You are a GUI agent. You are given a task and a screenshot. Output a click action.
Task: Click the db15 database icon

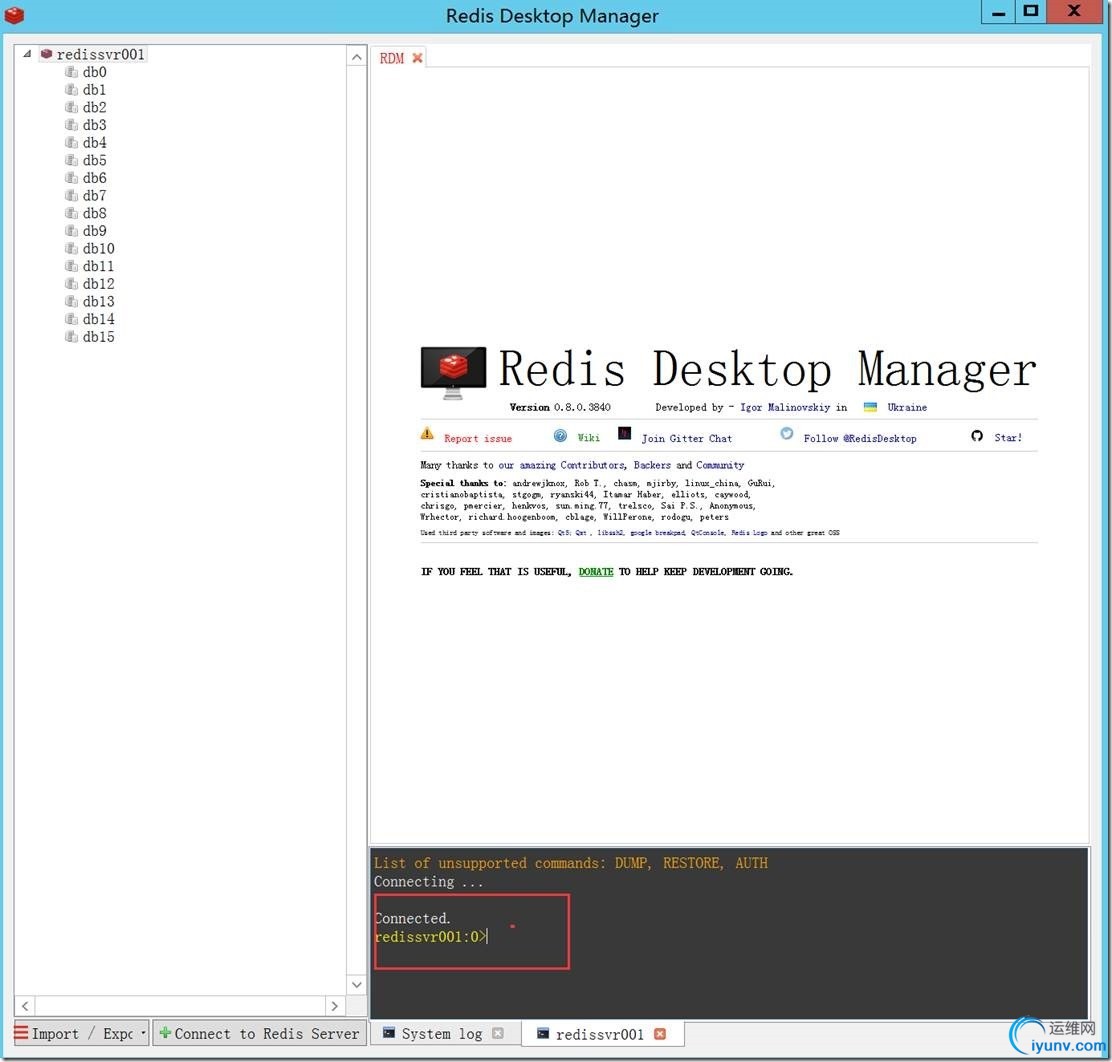click(x=71, y=337)
